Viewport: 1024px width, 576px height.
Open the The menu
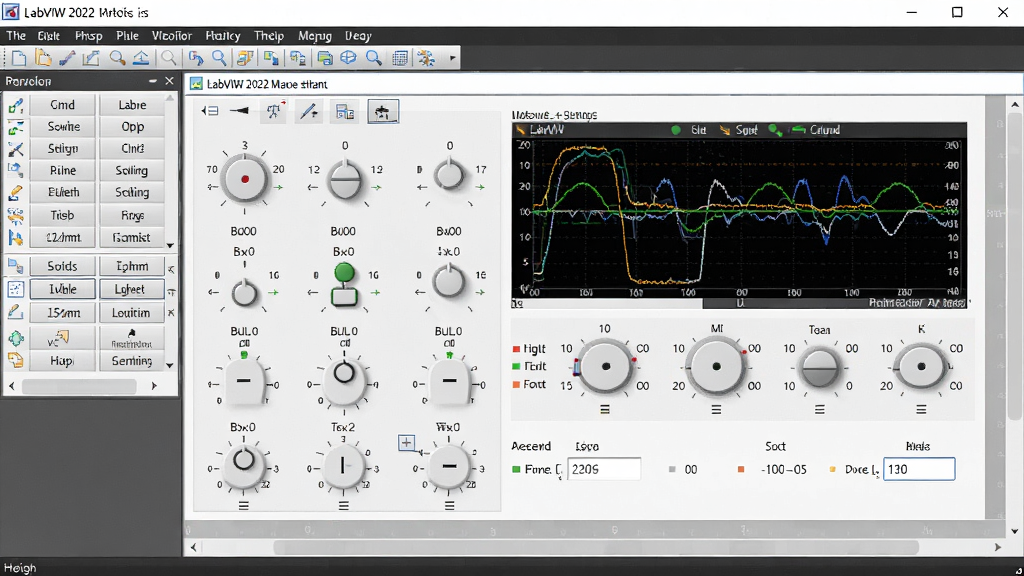pyautogui.click(x=16, y=36)
